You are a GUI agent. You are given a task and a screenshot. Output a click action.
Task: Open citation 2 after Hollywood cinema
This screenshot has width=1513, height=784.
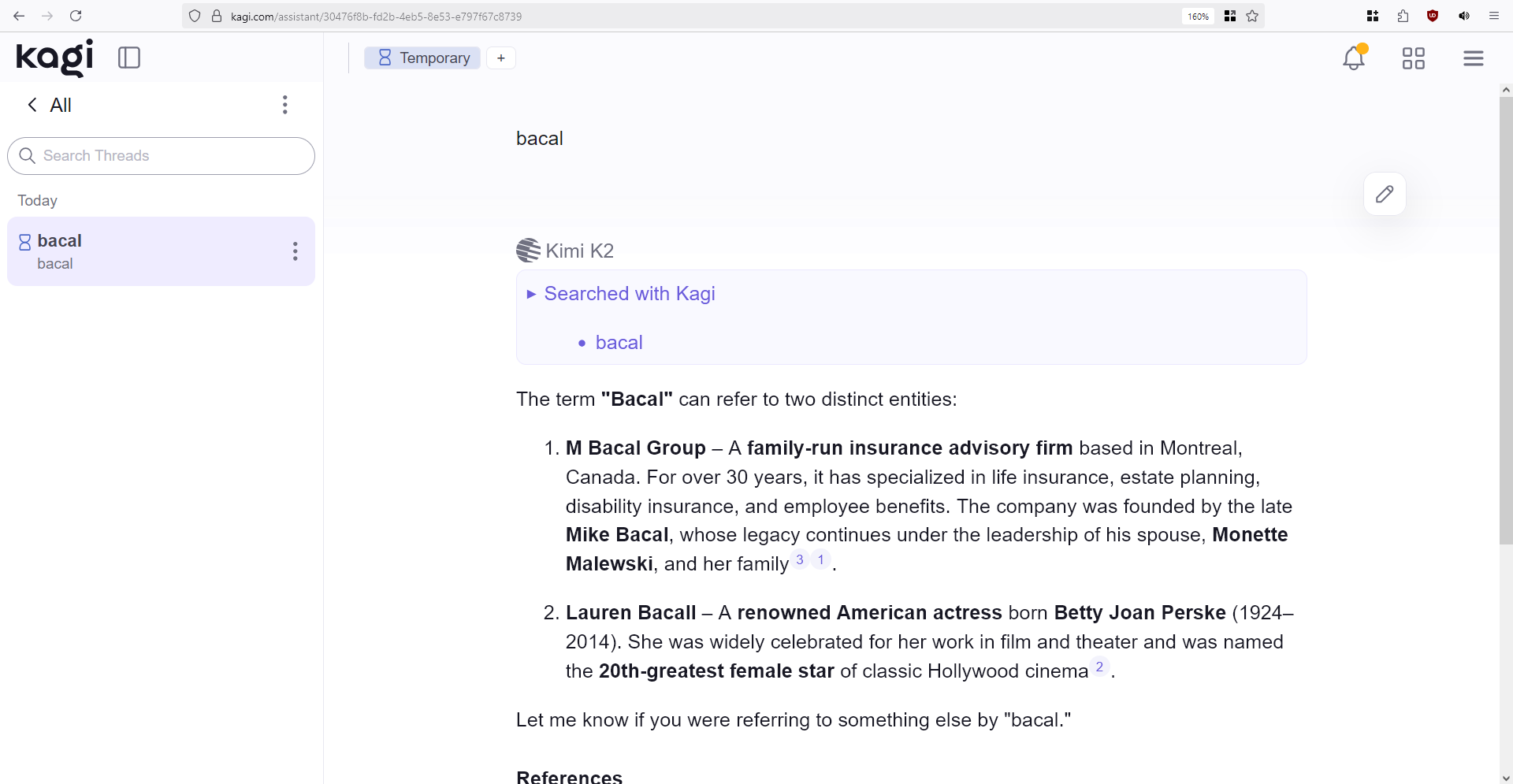(1099, 667)
